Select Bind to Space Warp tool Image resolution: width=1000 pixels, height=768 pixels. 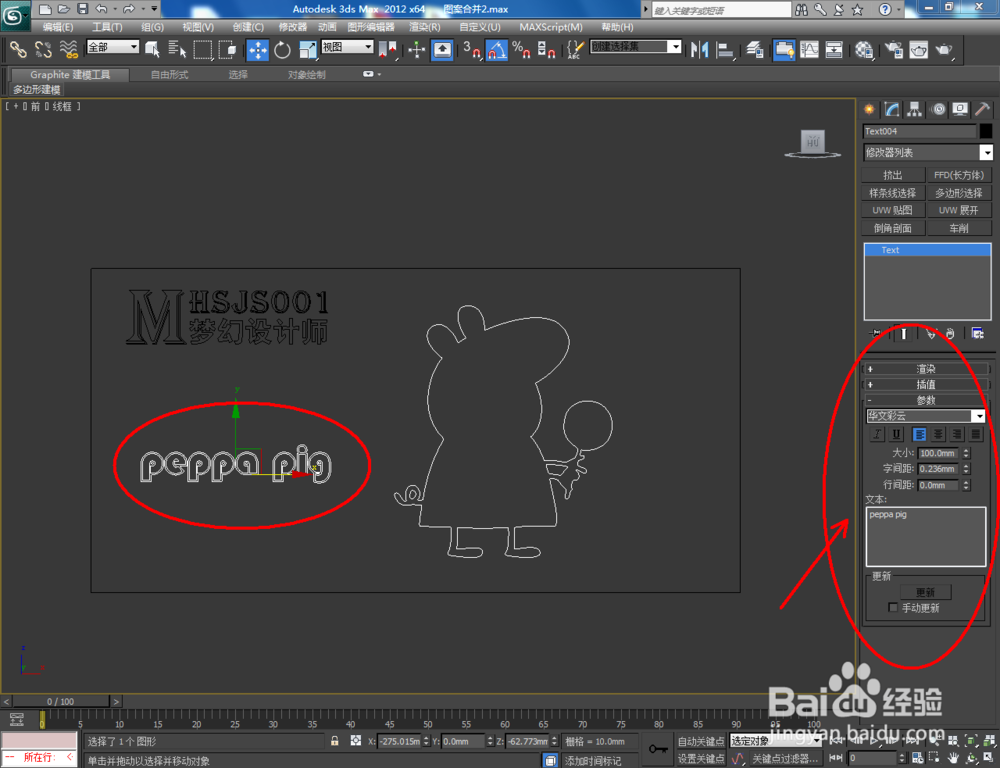(x=68, y=49)
